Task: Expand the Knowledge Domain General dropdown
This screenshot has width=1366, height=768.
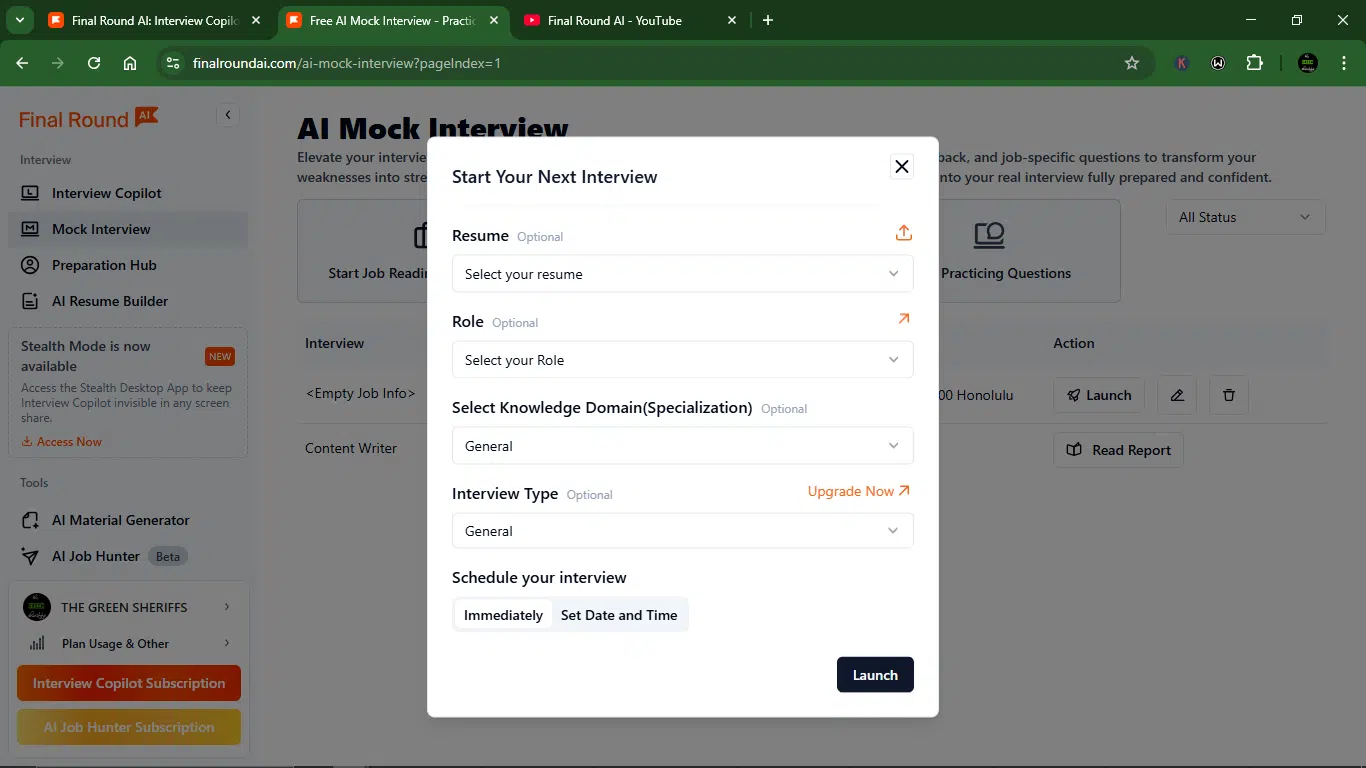Action: pos(683,446)
